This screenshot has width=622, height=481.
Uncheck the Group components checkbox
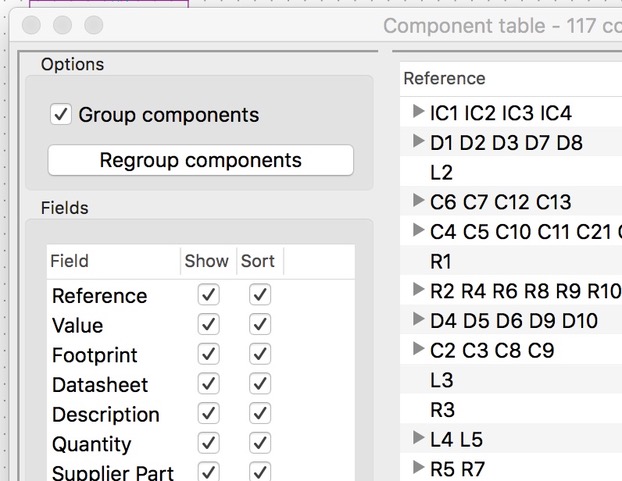(61, 115)
